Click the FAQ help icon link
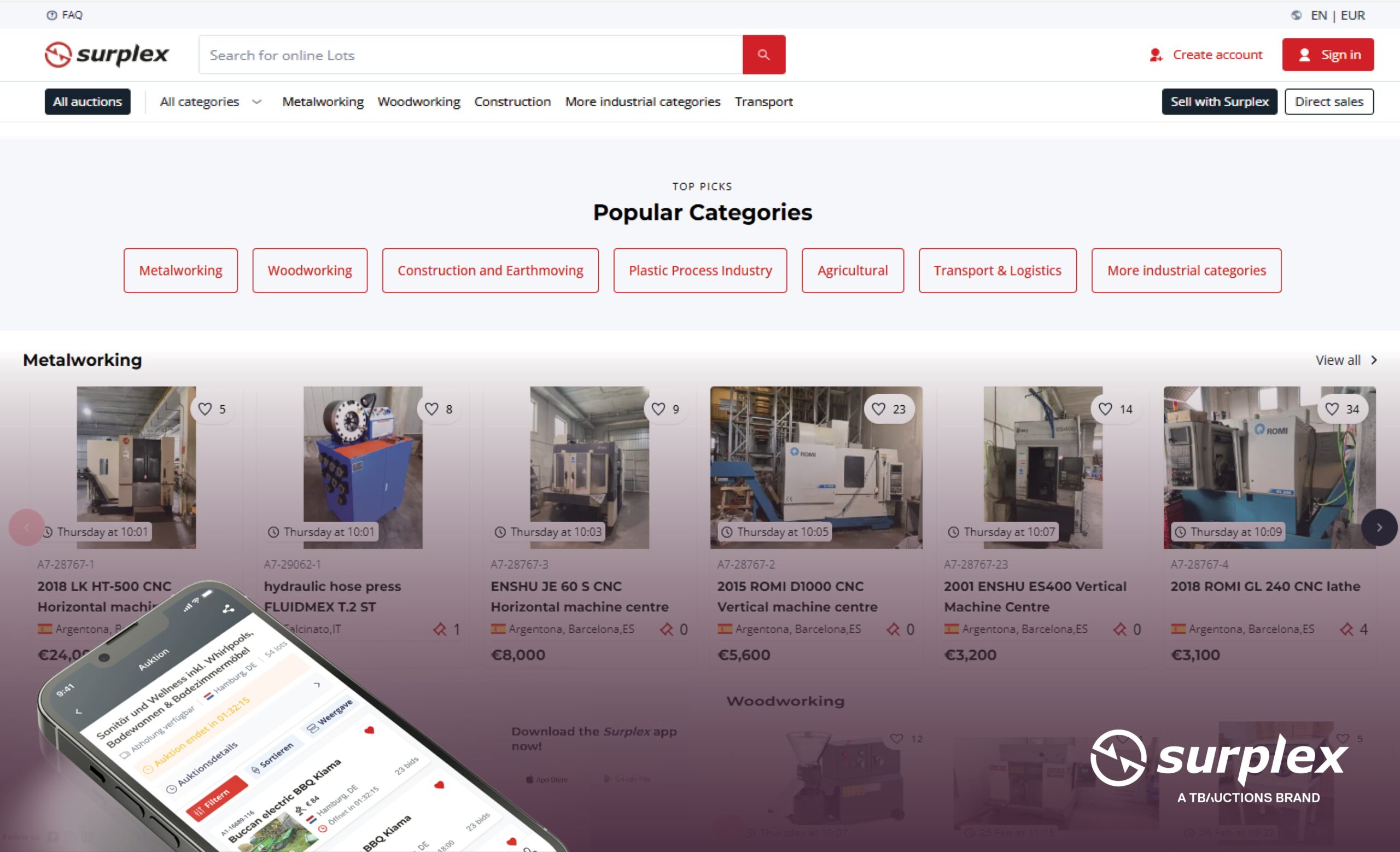Screen dimensions: 1400x852 click(x=52, y=15)
